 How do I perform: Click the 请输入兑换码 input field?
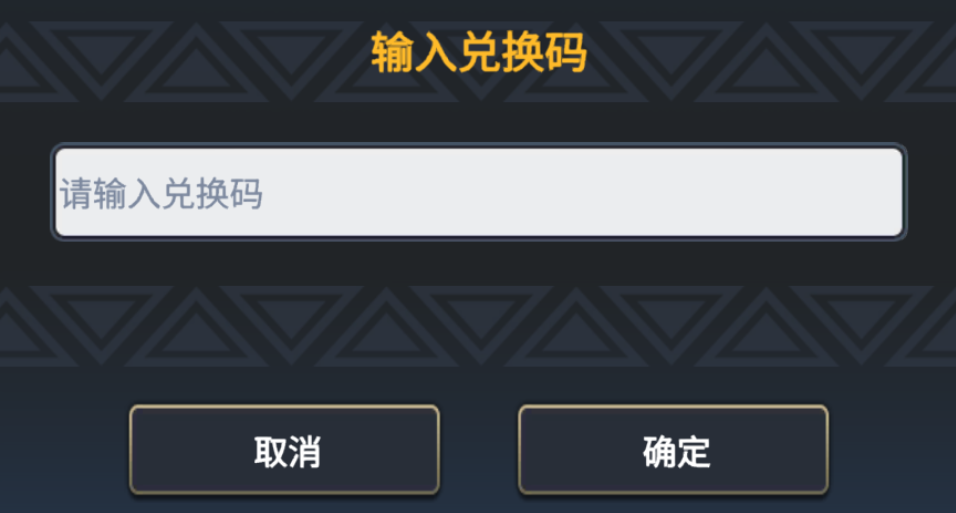pyautogui.click(x=478, y=193)
